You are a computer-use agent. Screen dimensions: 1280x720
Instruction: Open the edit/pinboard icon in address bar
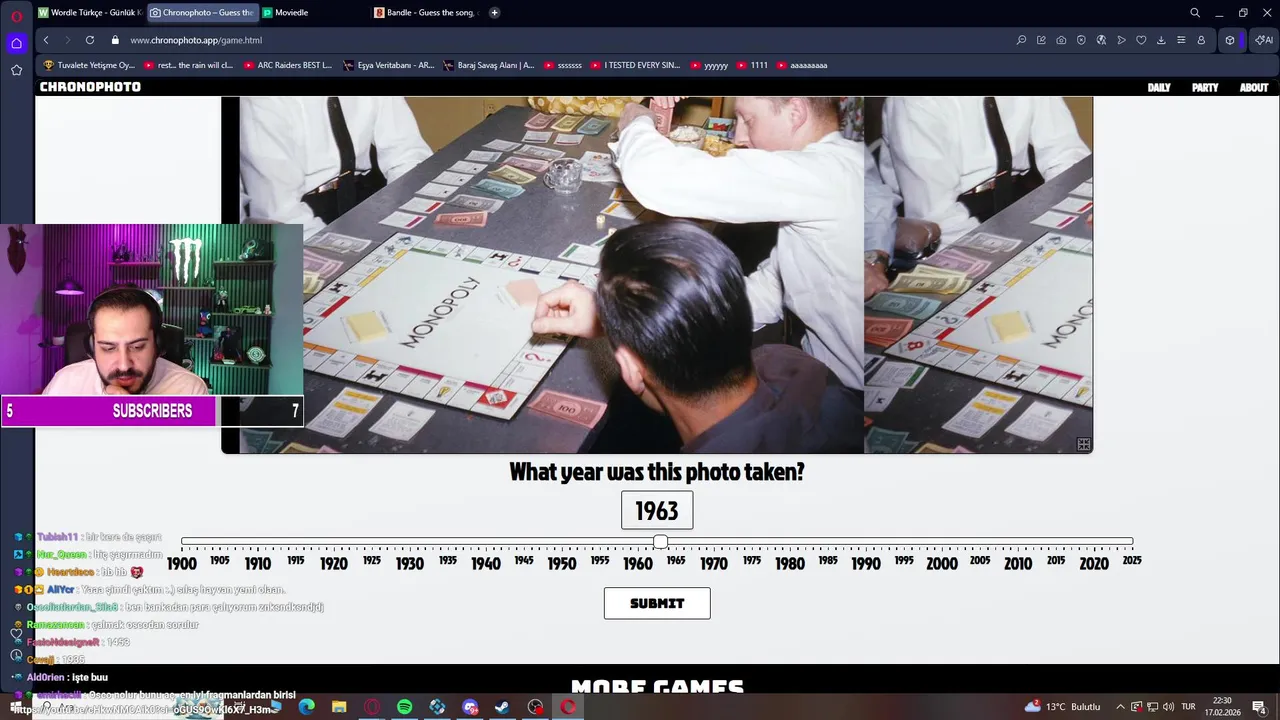click(1041, 40)
